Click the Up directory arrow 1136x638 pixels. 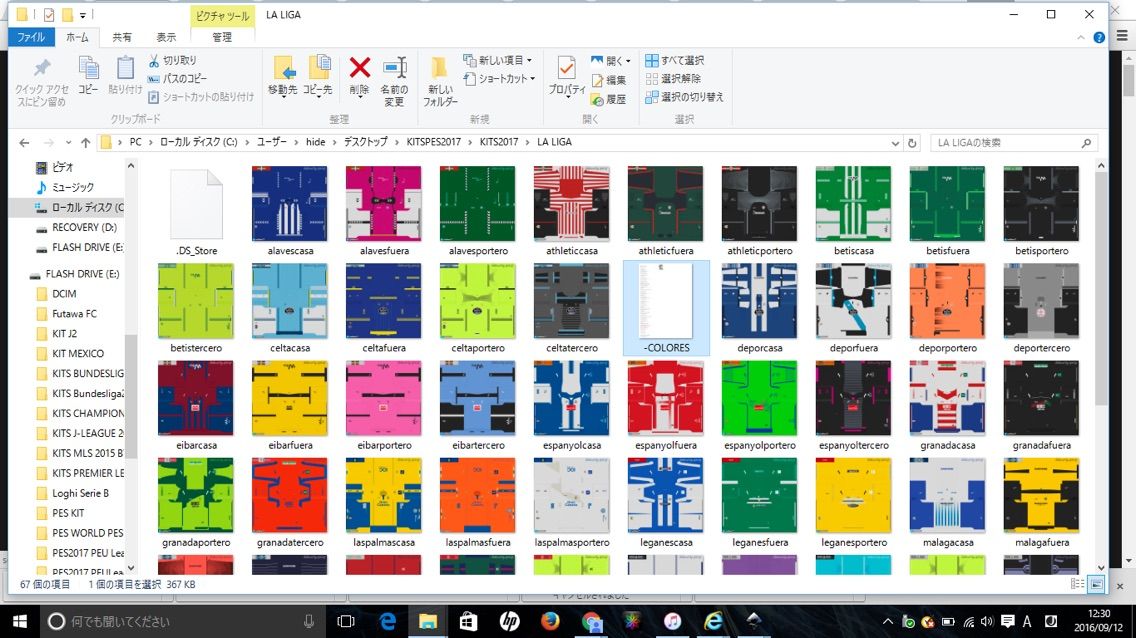(x=85, y=143)
